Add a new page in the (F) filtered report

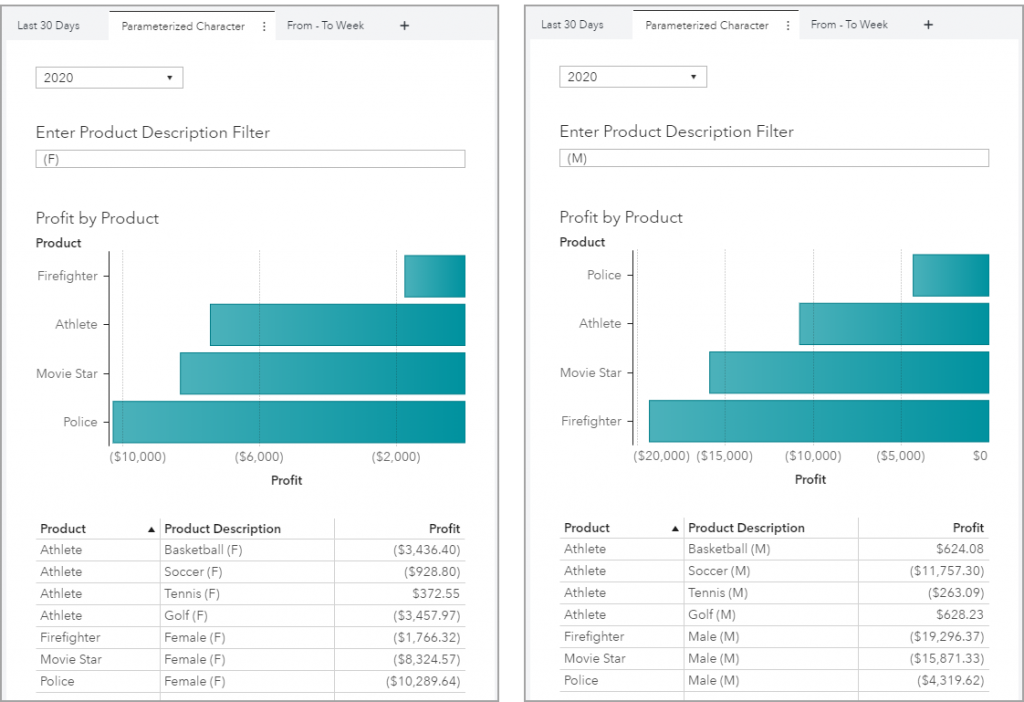click(x=404, y=26)
